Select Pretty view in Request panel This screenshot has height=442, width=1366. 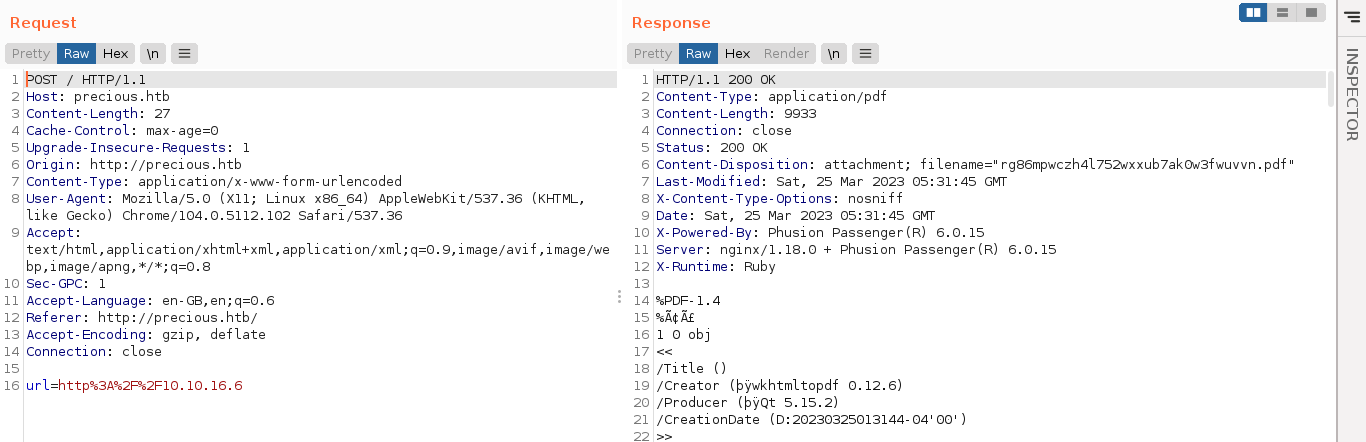[x=31, y=54]
